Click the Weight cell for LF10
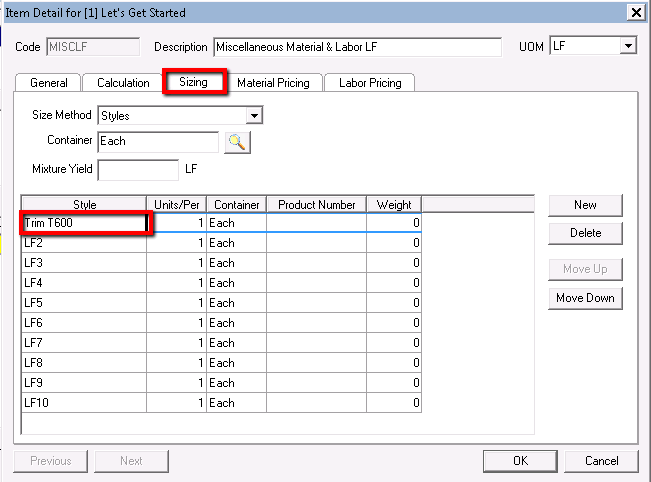 click(x=394, y=402)
